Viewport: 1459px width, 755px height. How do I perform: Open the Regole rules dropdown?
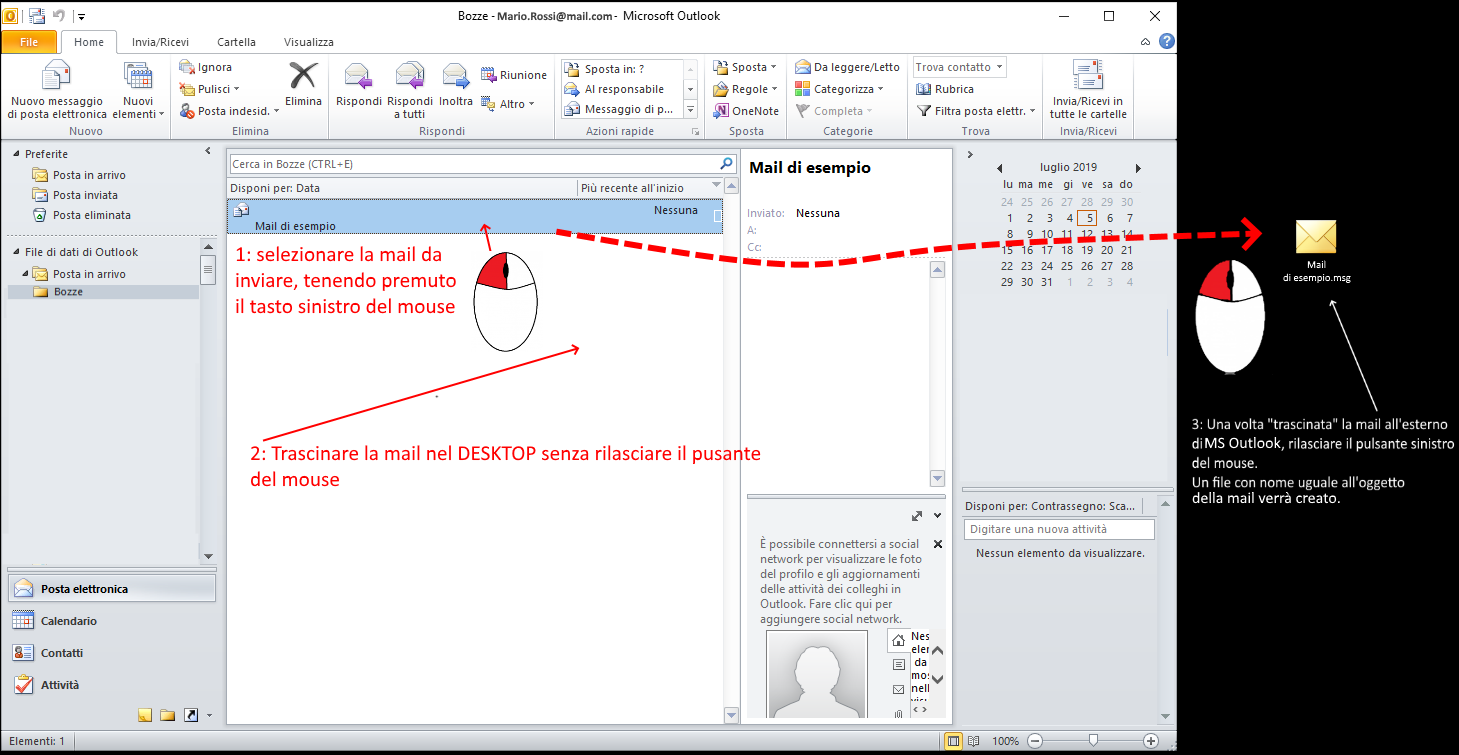pyautogui.click(x=745, y=89)
